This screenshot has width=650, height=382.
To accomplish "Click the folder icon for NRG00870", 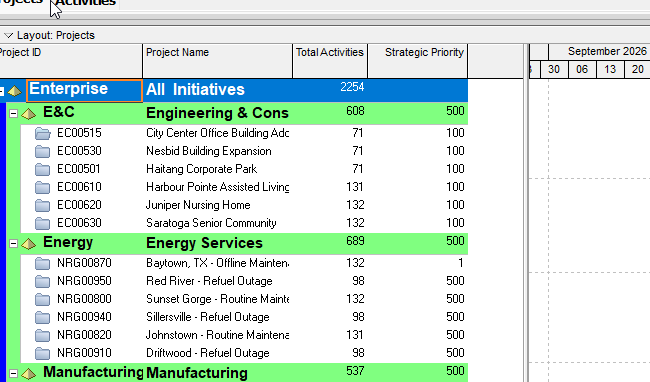I will 43,264.
